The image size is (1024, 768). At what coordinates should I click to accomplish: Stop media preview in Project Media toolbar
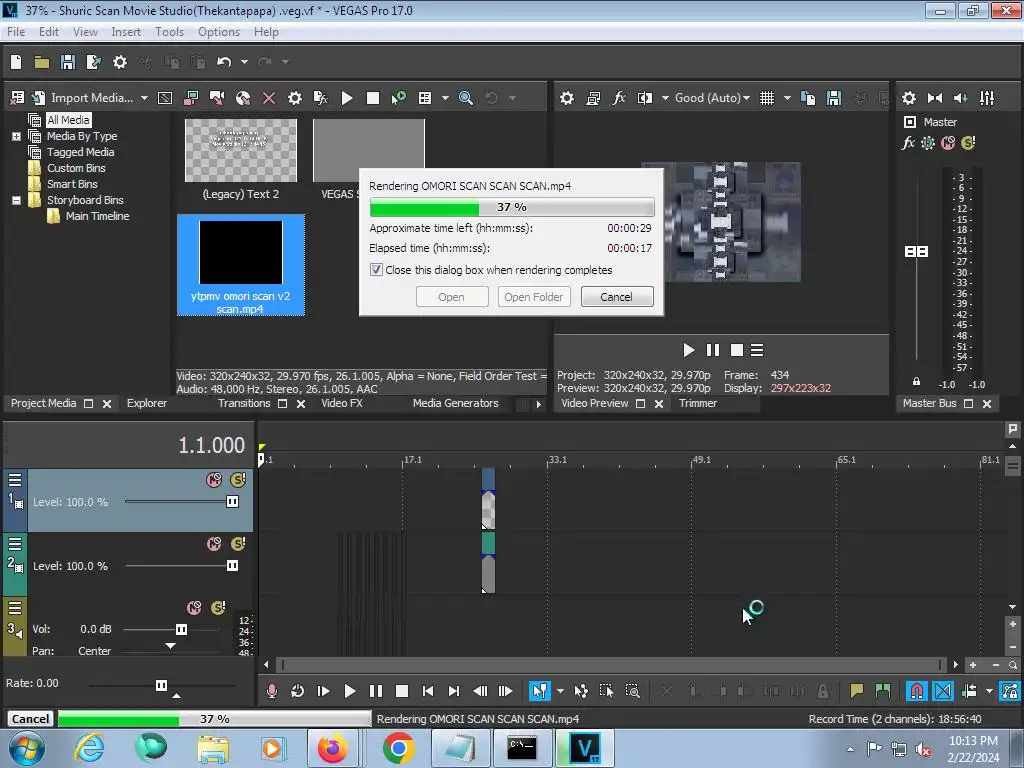373,98
